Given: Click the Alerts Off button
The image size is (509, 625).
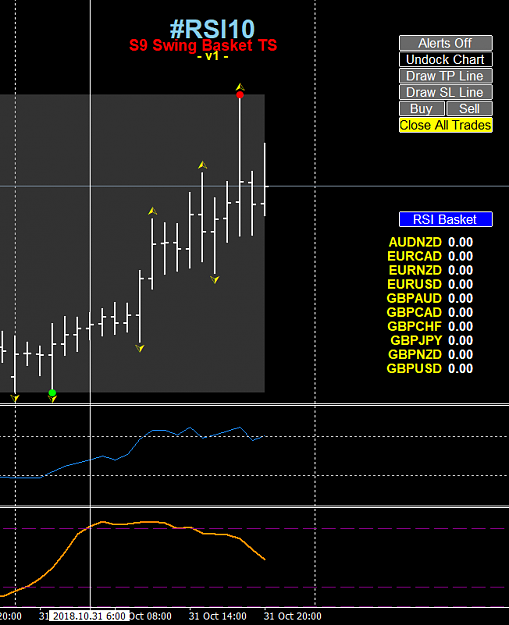Looking at the screenshot, I should click(x=446, y=43).
